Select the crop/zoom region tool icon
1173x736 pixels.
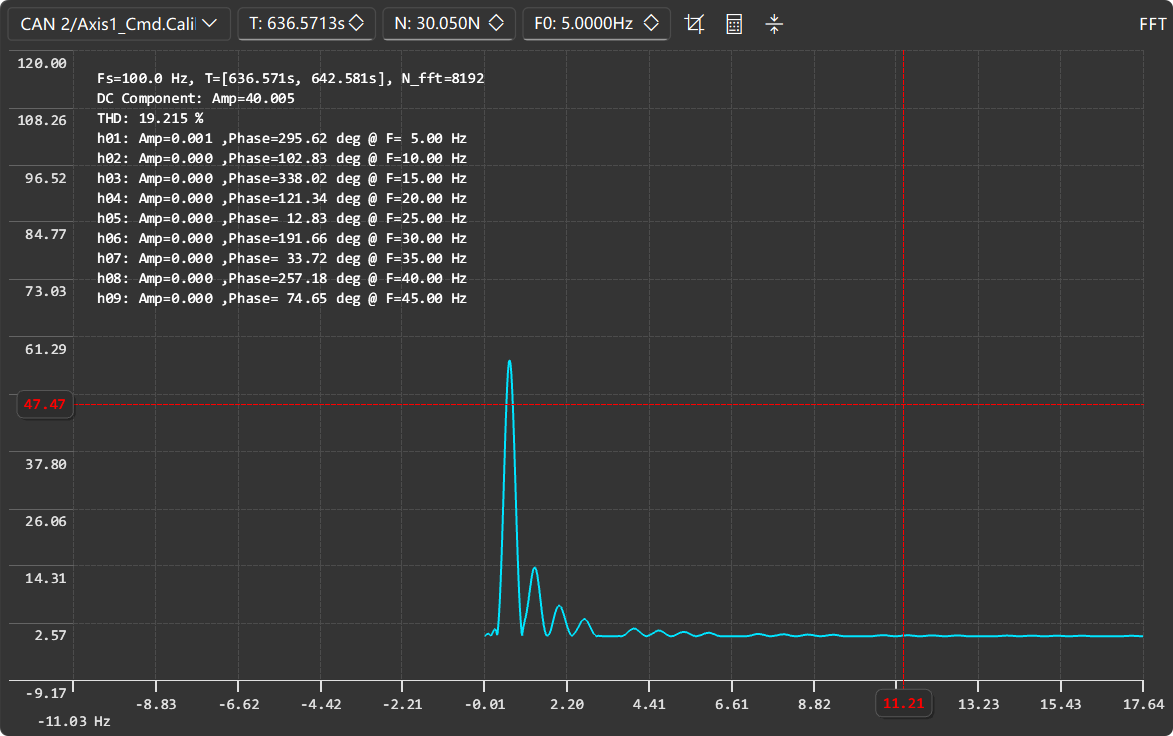694,24
